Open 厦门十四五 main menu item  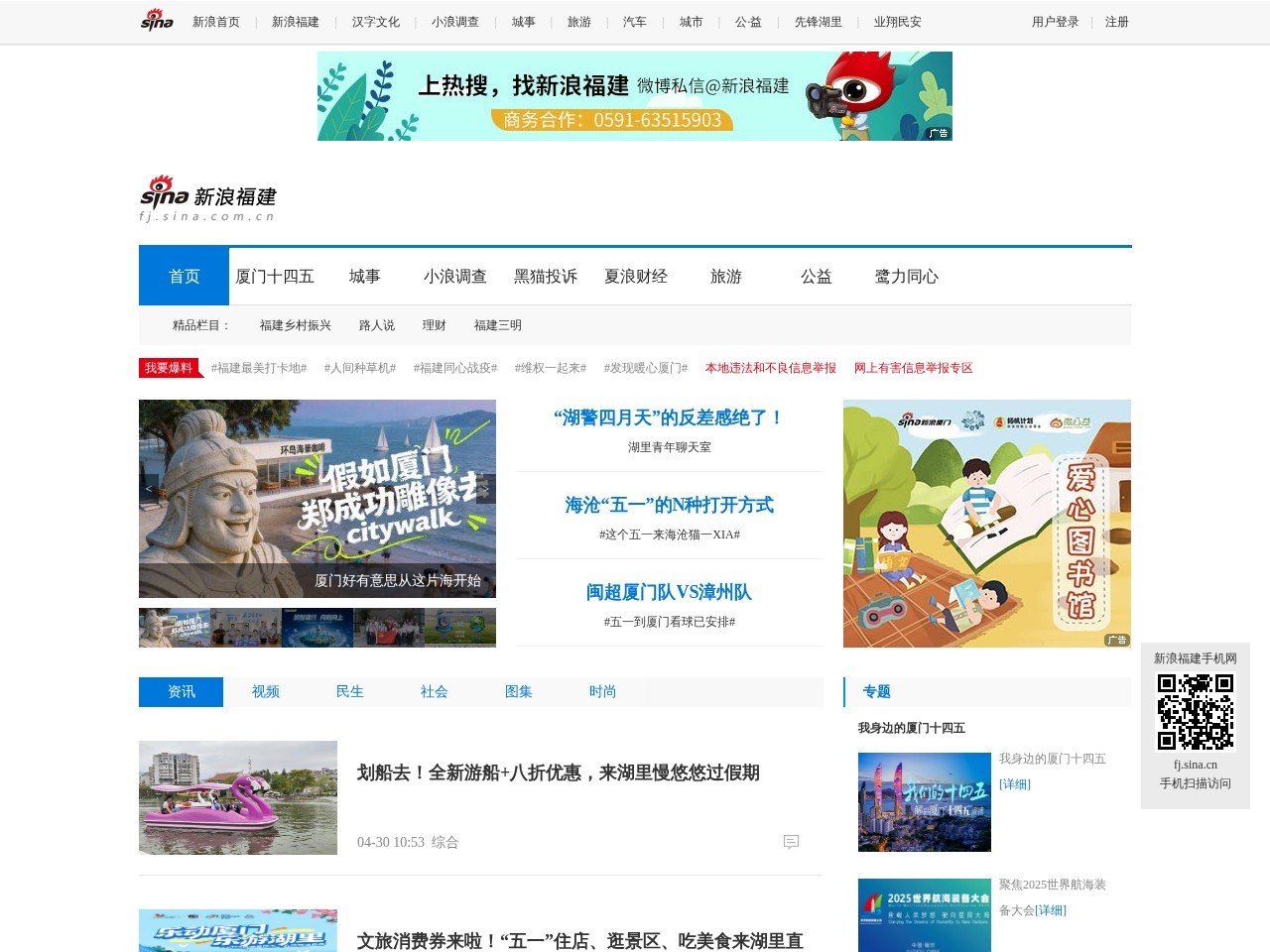pos(275,276)
